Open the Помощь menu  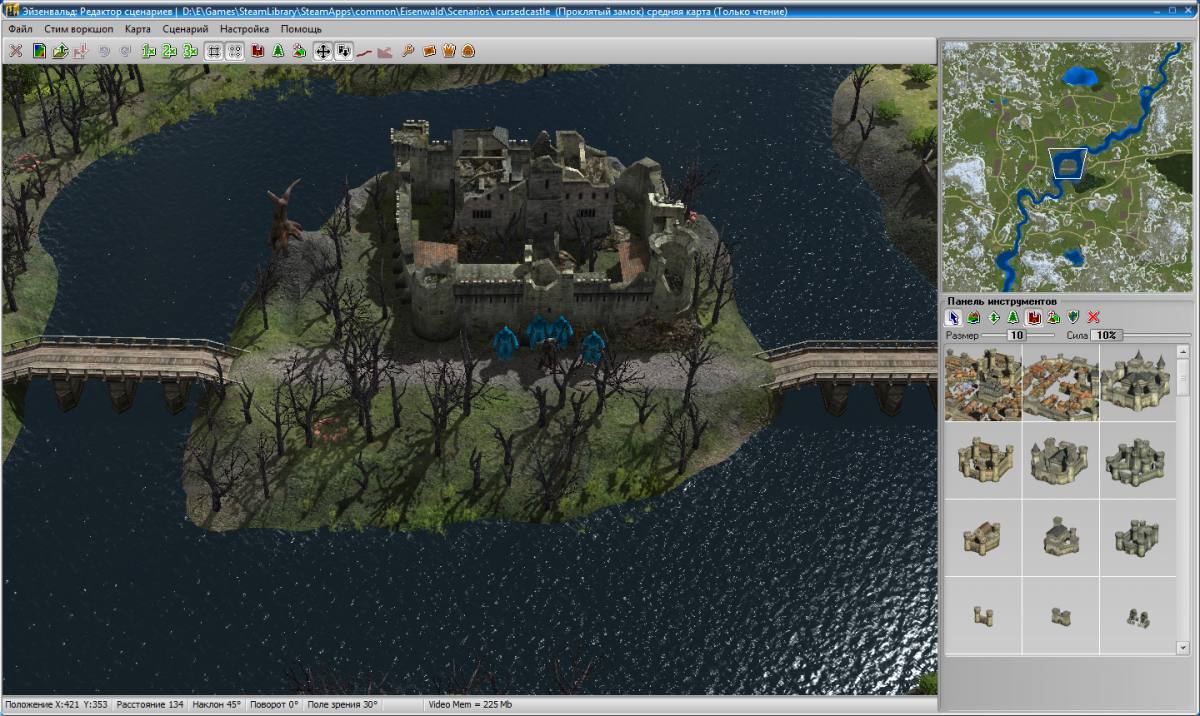coord(301,29)
